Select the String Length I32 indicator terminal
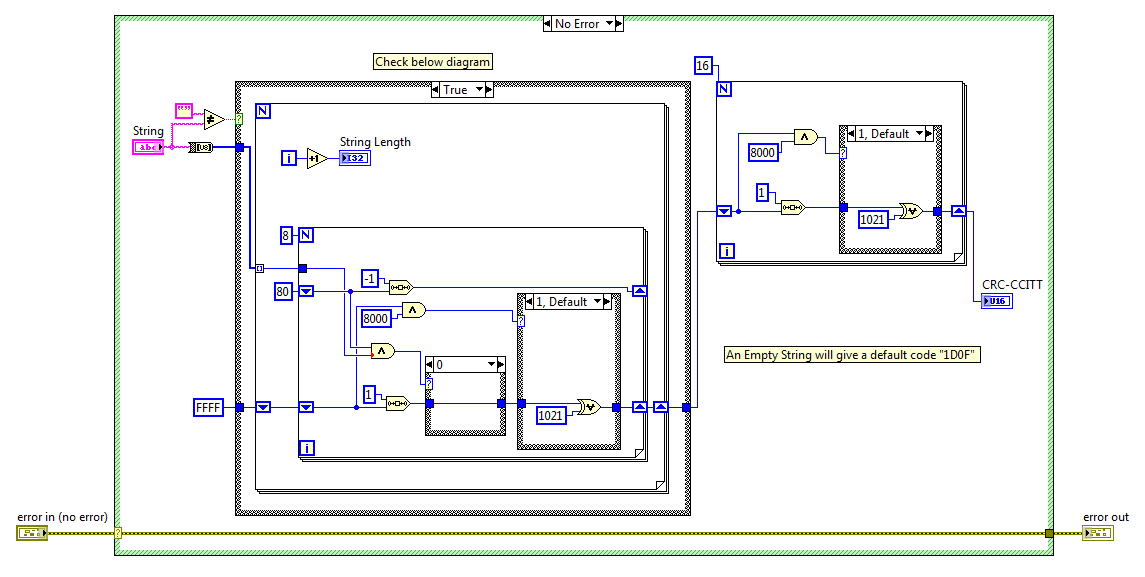This screenshot has width=1145, height=577. point(355,158)
